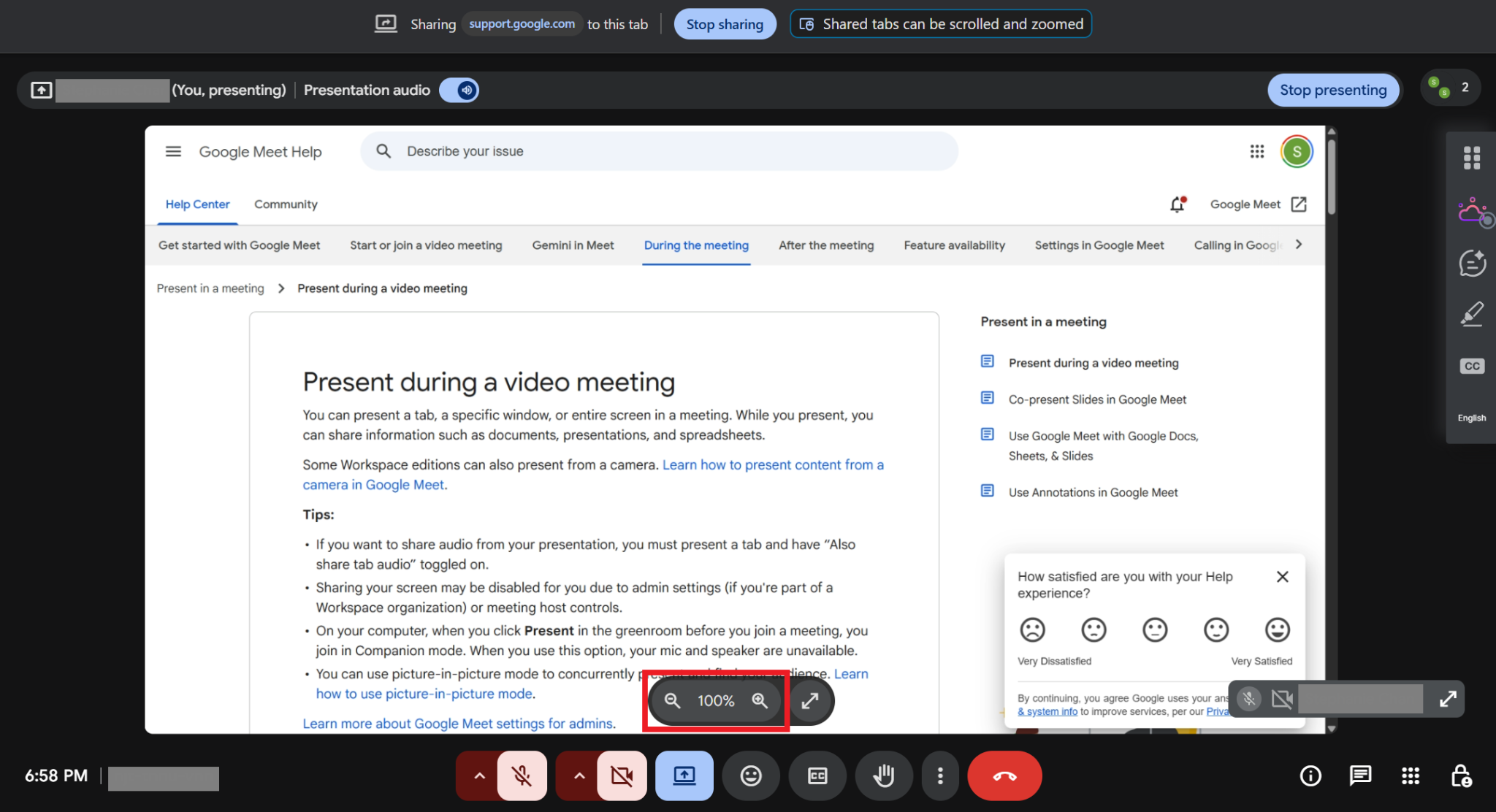Open After the meeting tab
Image resolution: width=1496 pixels, height=812 pixels.
tap(826, 245)
